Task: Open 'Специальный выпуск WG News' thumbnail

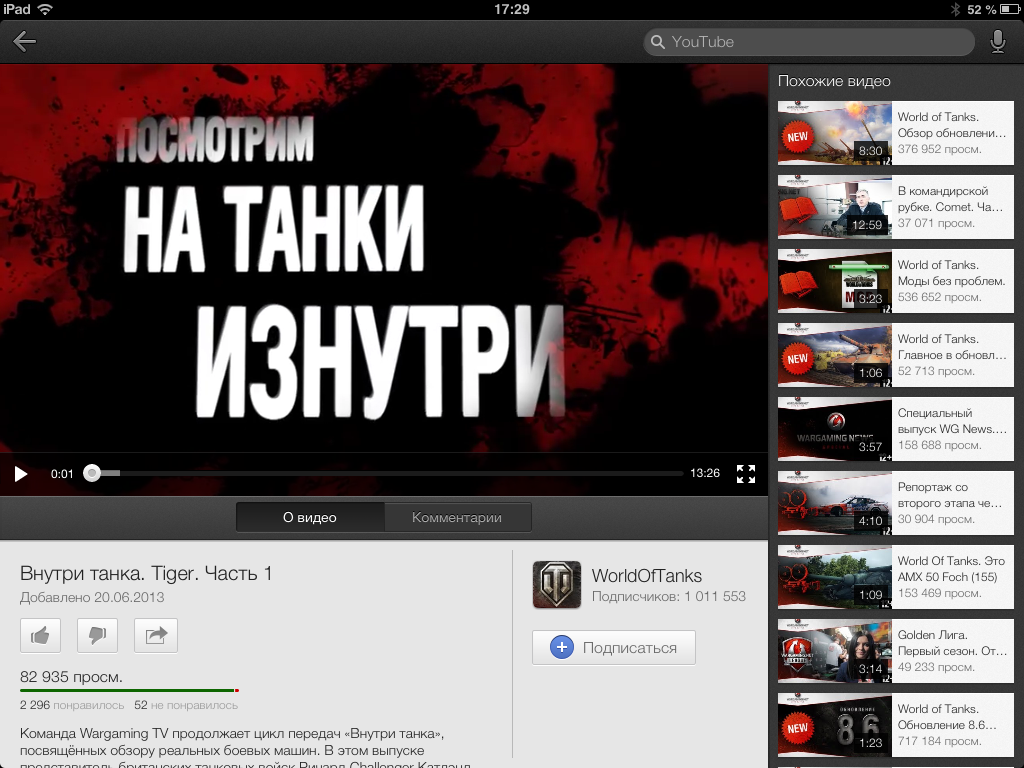Action: (x=835, y=429)
